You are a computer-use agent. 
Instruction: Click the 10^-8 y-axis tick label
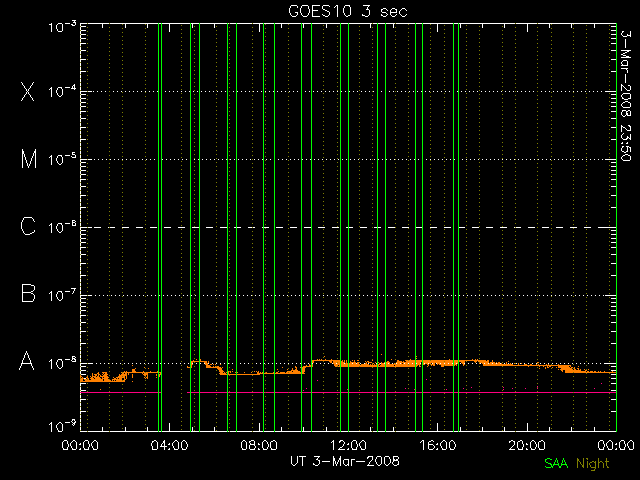click(x=62, y=363)
